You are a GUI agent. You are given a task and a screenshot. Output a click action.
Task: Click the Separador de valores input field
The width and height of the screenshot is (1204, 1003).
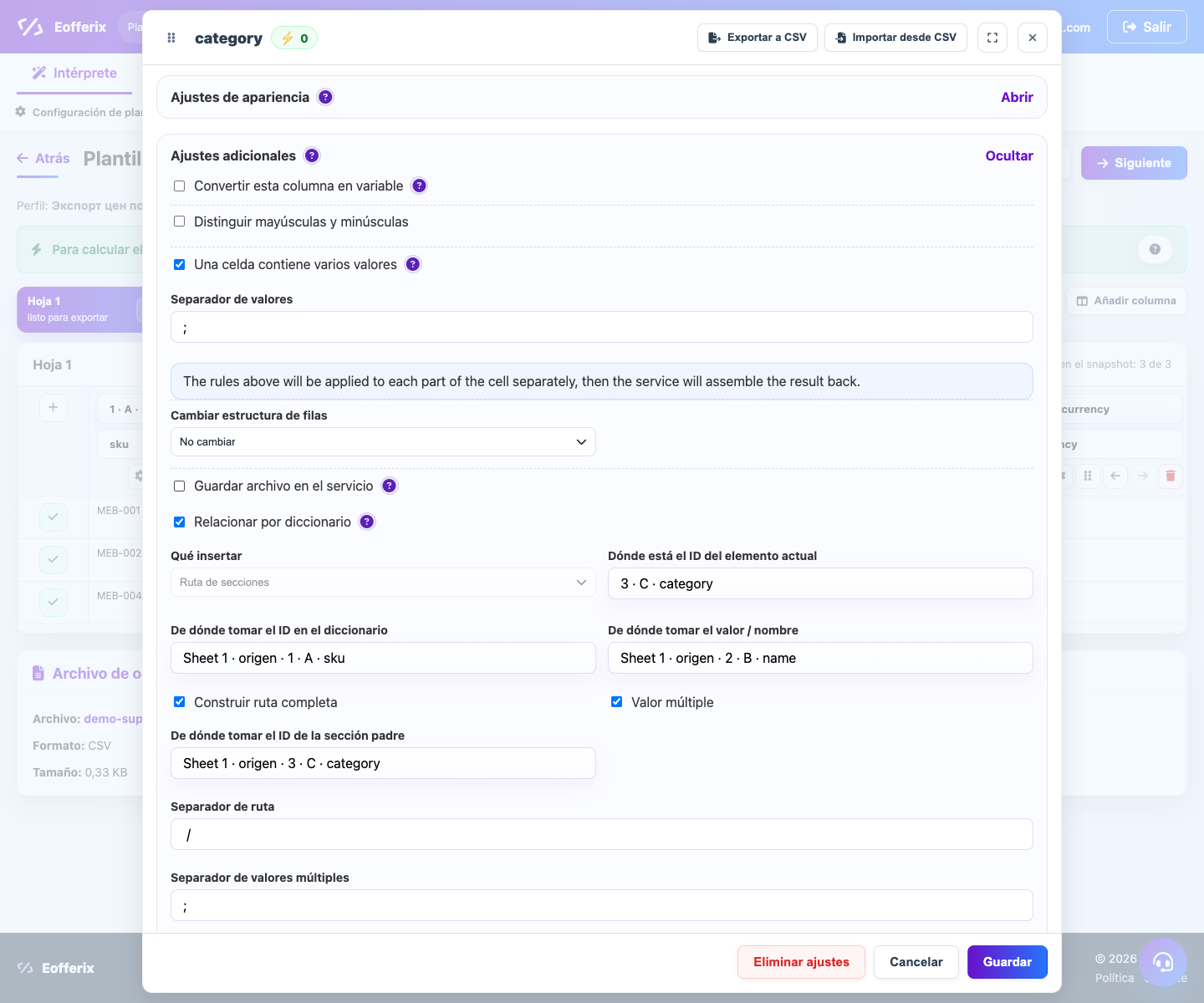pyautogui.click(x=602, y=327)
